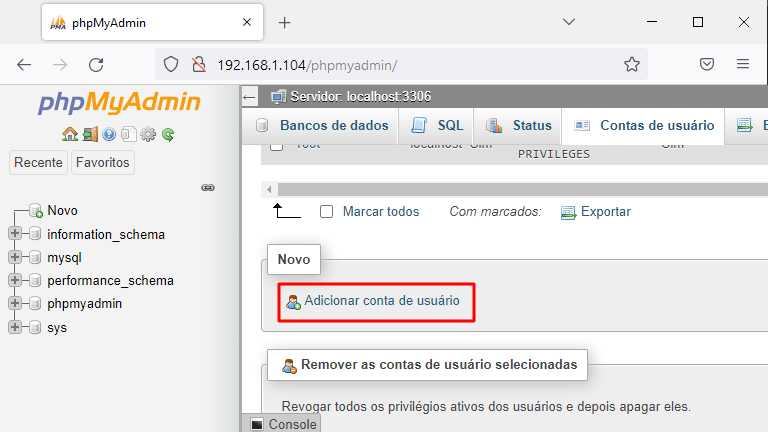Click the Marcar todos label

coord(381,212)
